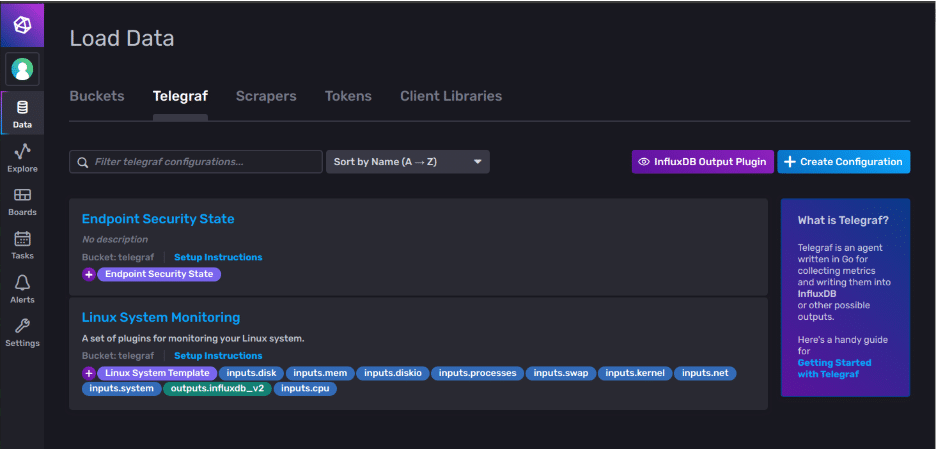Click the inputs.diskio label
The image size is (938, 450).
[393, 373]
